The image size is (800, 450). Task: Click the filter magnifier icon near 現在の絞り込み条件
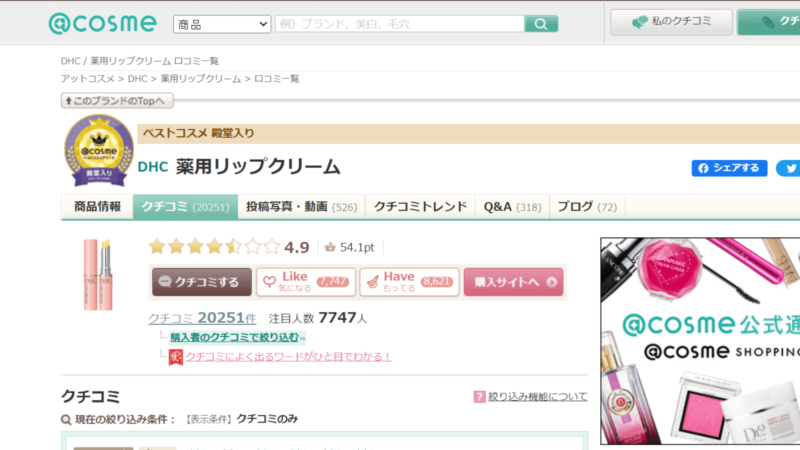click(66, 419)
